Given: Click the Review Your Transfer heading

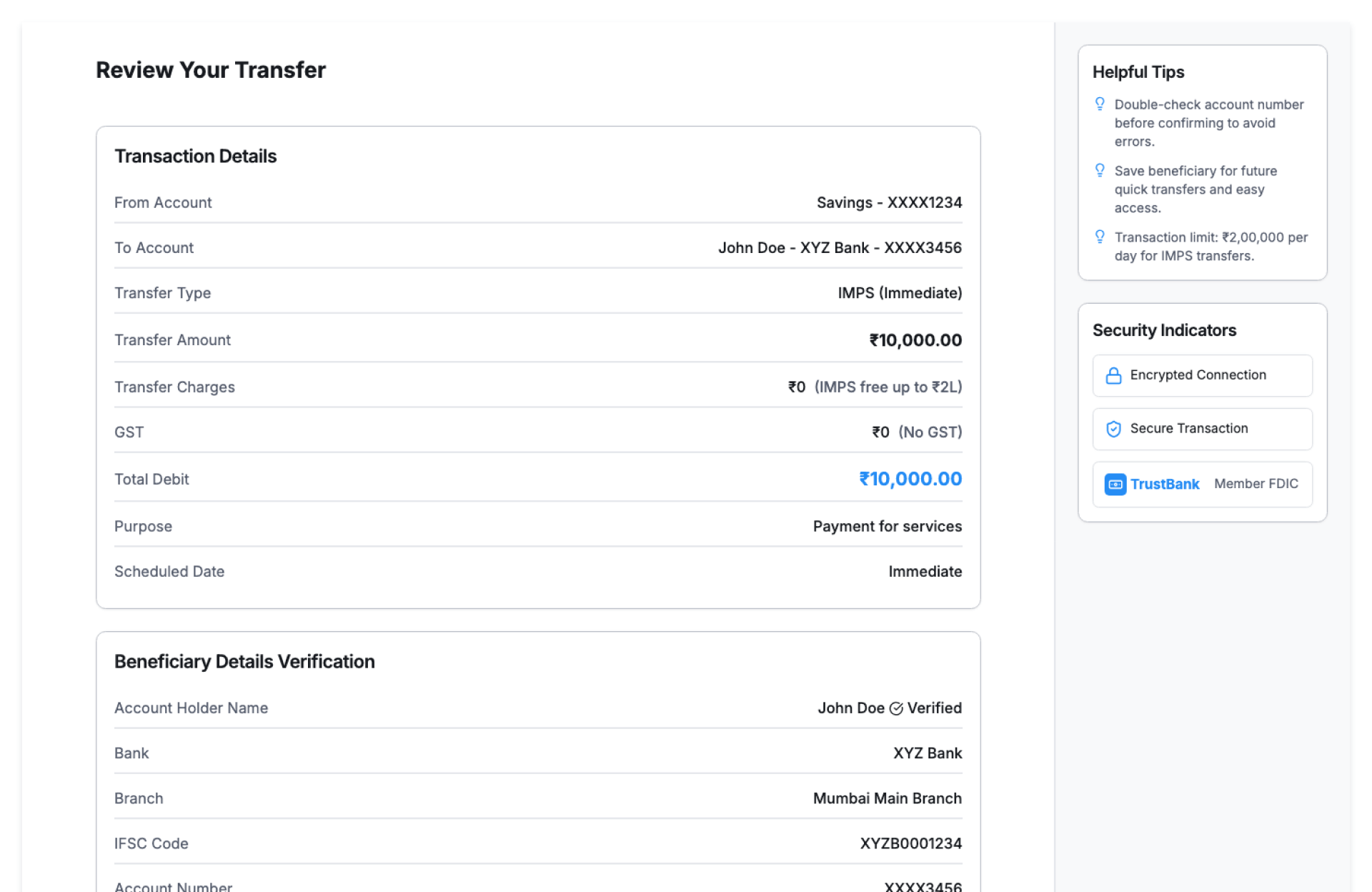Looking at the screenshot, I should click(x=211, y=70).
